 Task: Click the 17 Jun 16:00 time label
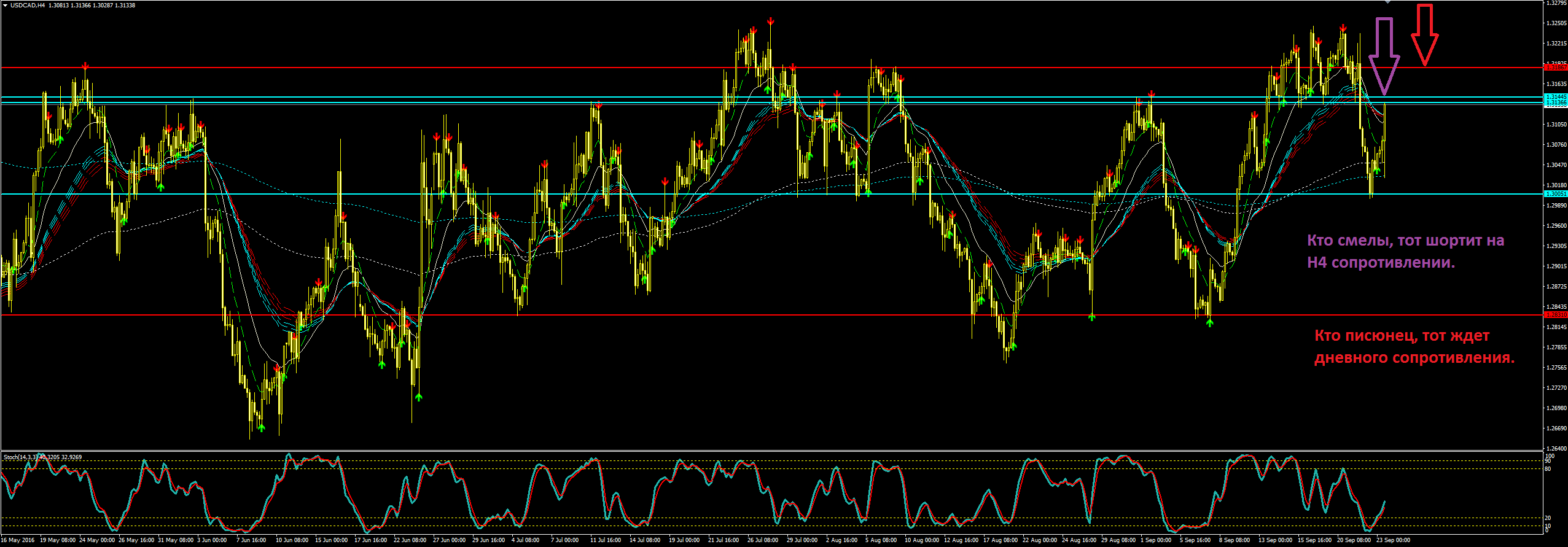370,540
